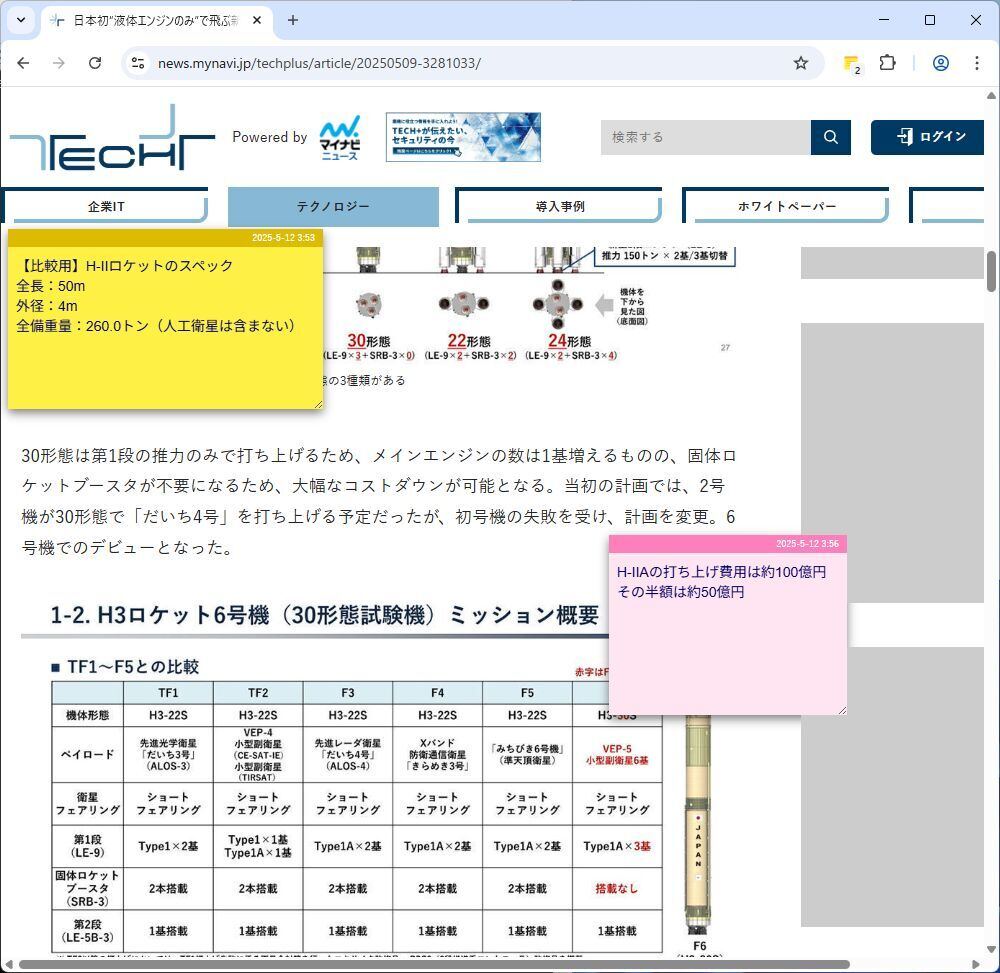Screen dimensions: 1000x973
Task: Click the vertical page scrollbar thumb
Action: point(991,271)
